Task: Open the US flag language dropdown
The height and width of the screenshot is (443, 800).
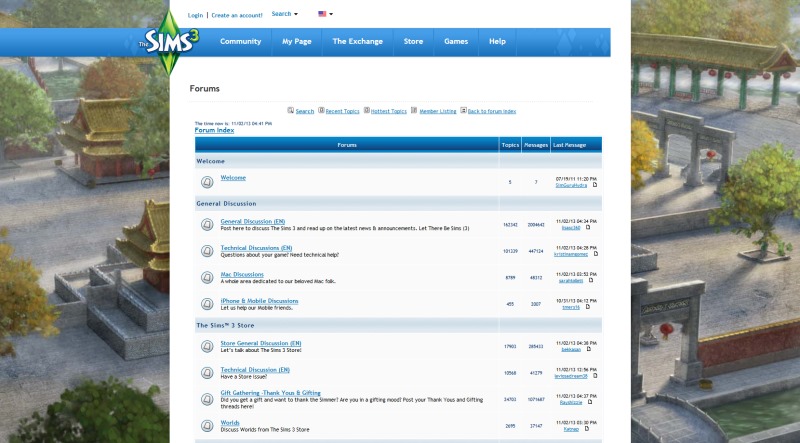Action: pos(326,14)
